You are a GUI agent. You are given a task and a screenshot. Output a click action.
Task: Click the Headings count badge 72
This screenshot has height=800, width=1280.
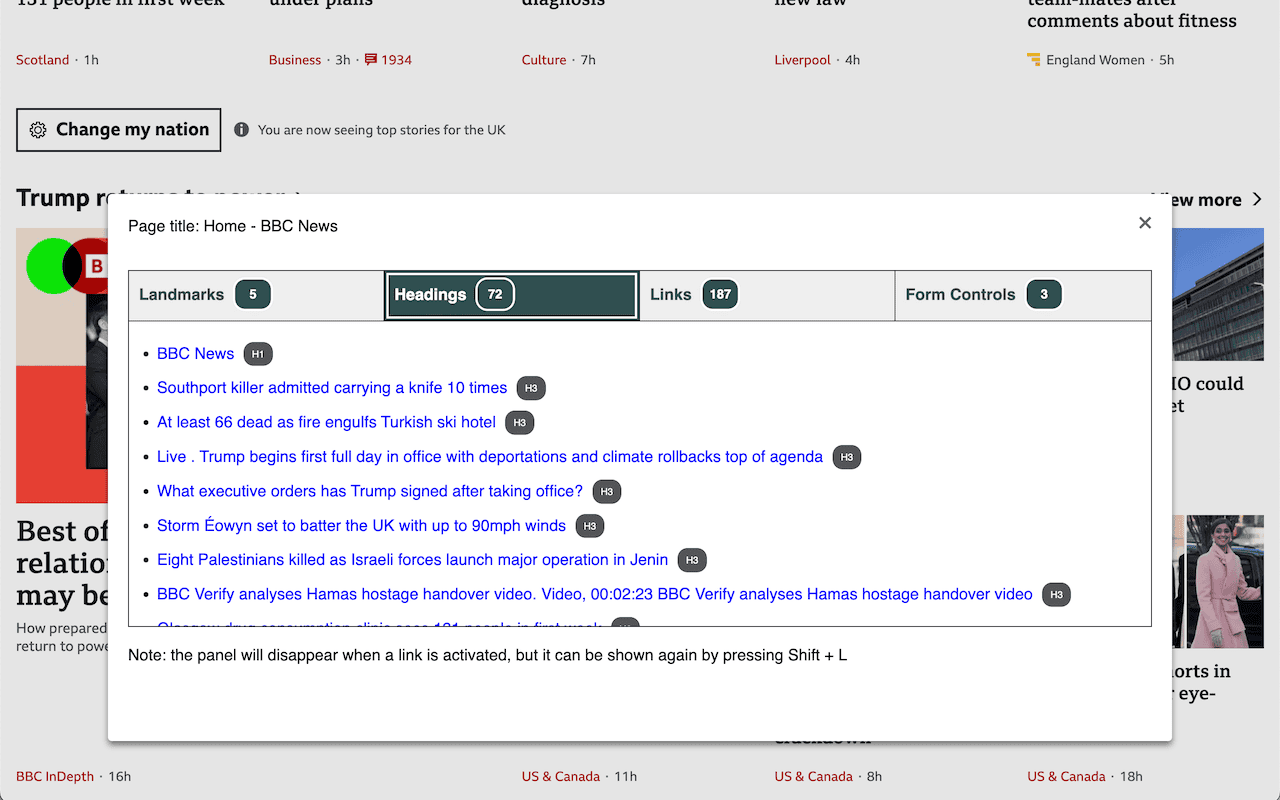tap(495, 295)
